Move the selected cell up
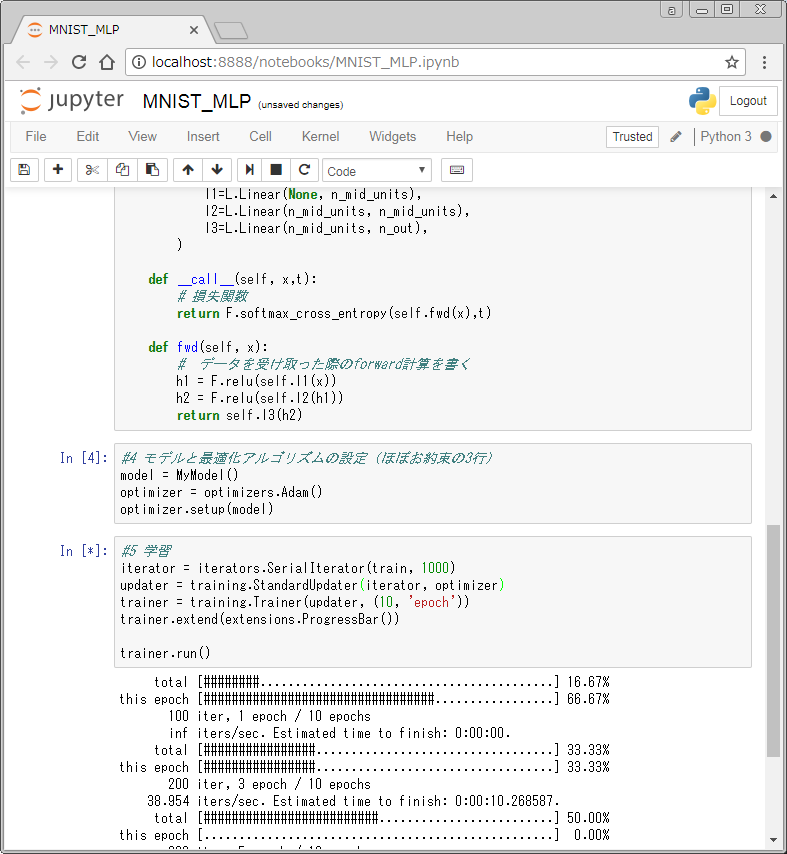 (188, 170)
